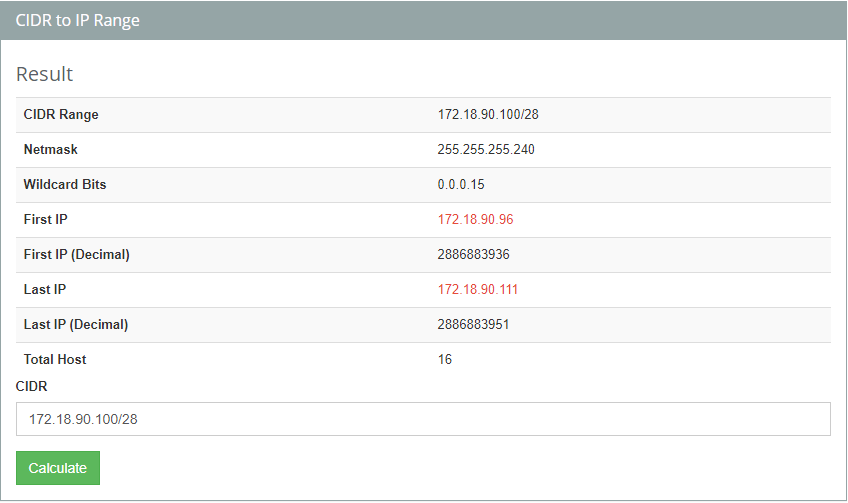Select the First IP (Decimal) label
Image resolution: width=848 pixels, height=503 pixels.
pyautogui.click(x=77, y=254)
